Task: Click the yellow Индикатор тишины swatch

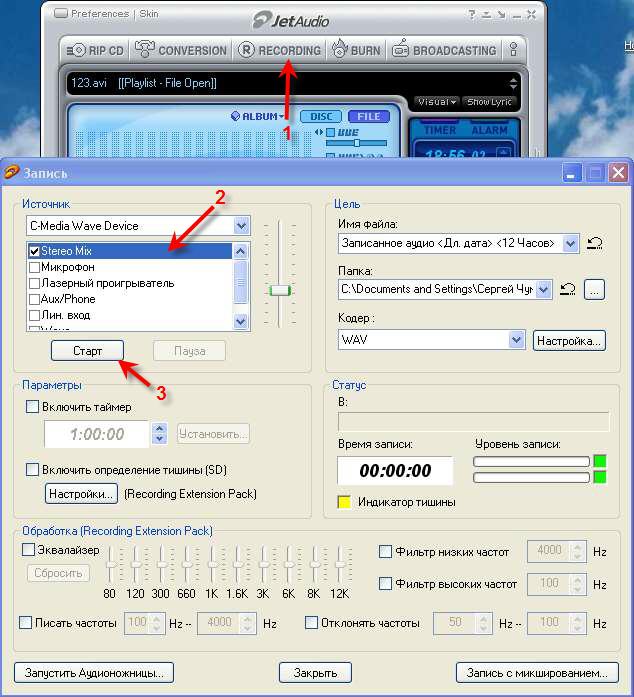Action: click(344, 502)
